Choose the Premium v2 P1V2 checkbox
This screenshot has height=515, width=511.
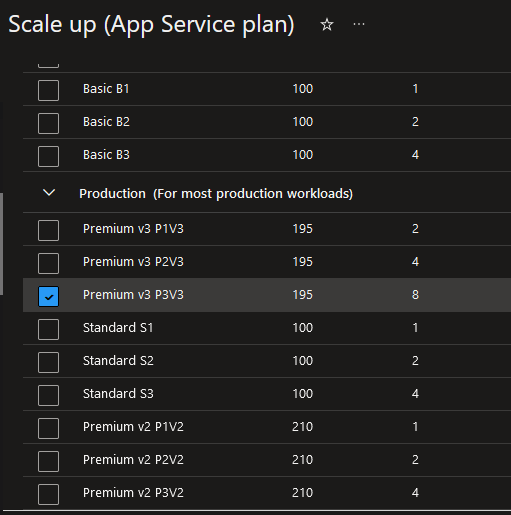48,428
